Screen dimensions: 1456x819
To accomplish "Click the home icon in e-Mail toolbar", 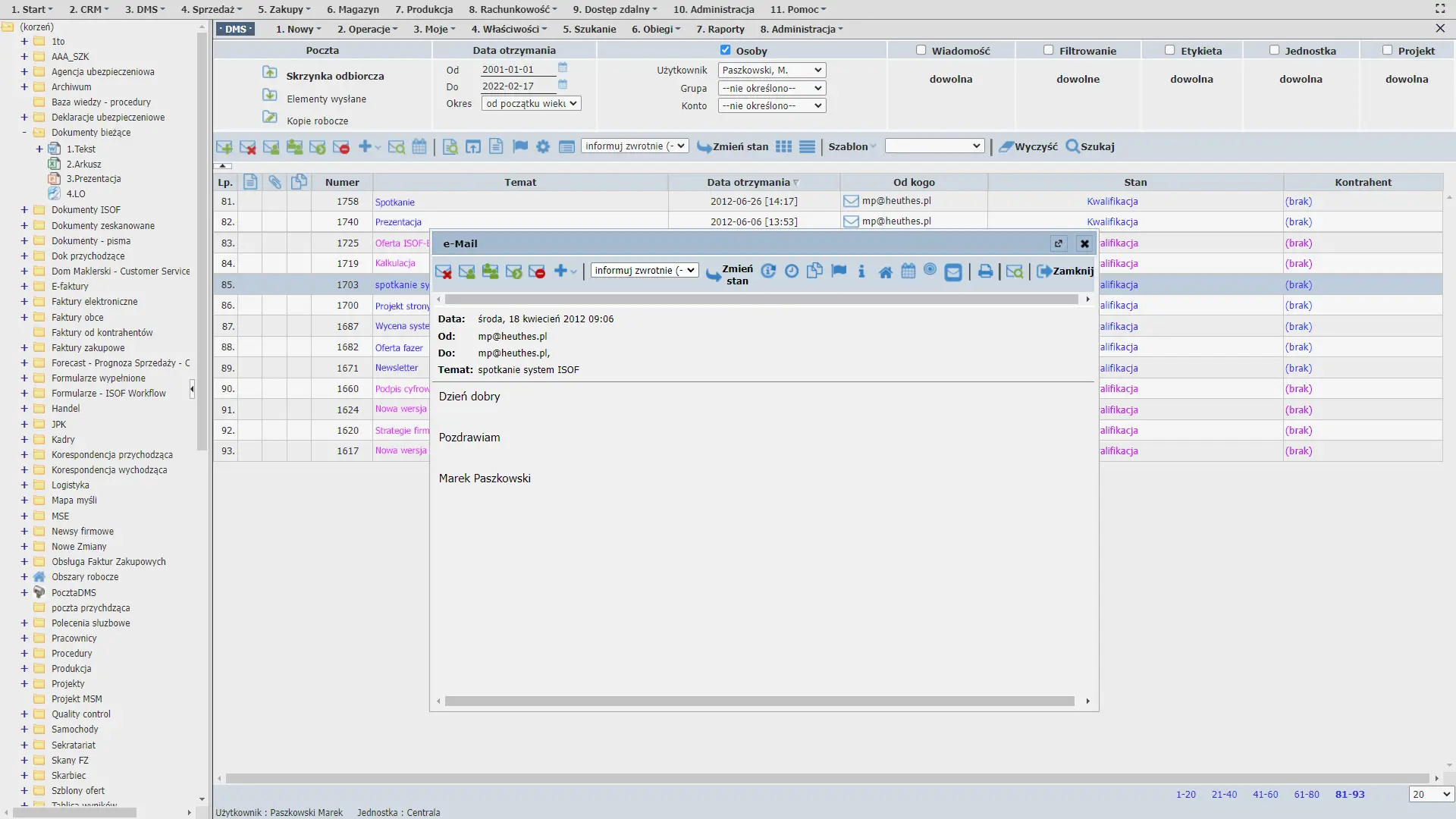I will [x=885, y=271].
